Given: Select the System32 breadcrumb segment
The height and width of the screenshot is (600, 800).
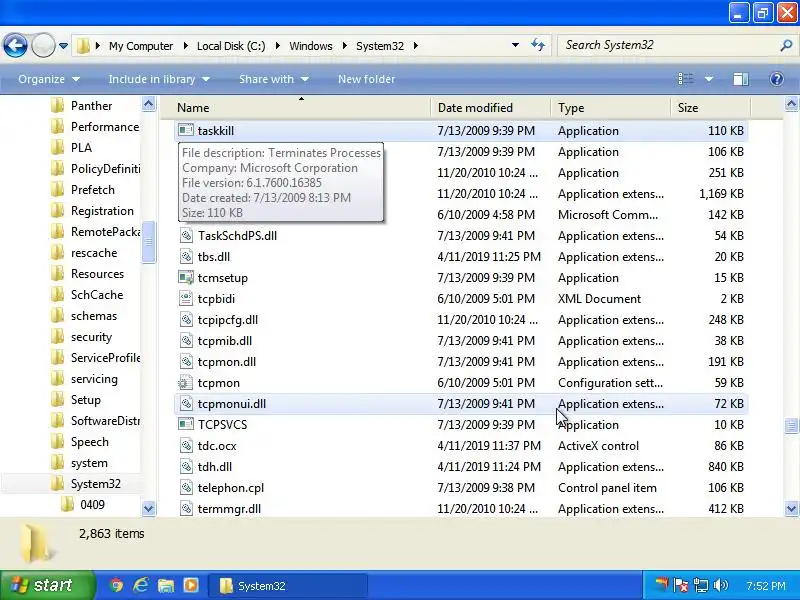Looking at the screenshot, I should point(380,46).
